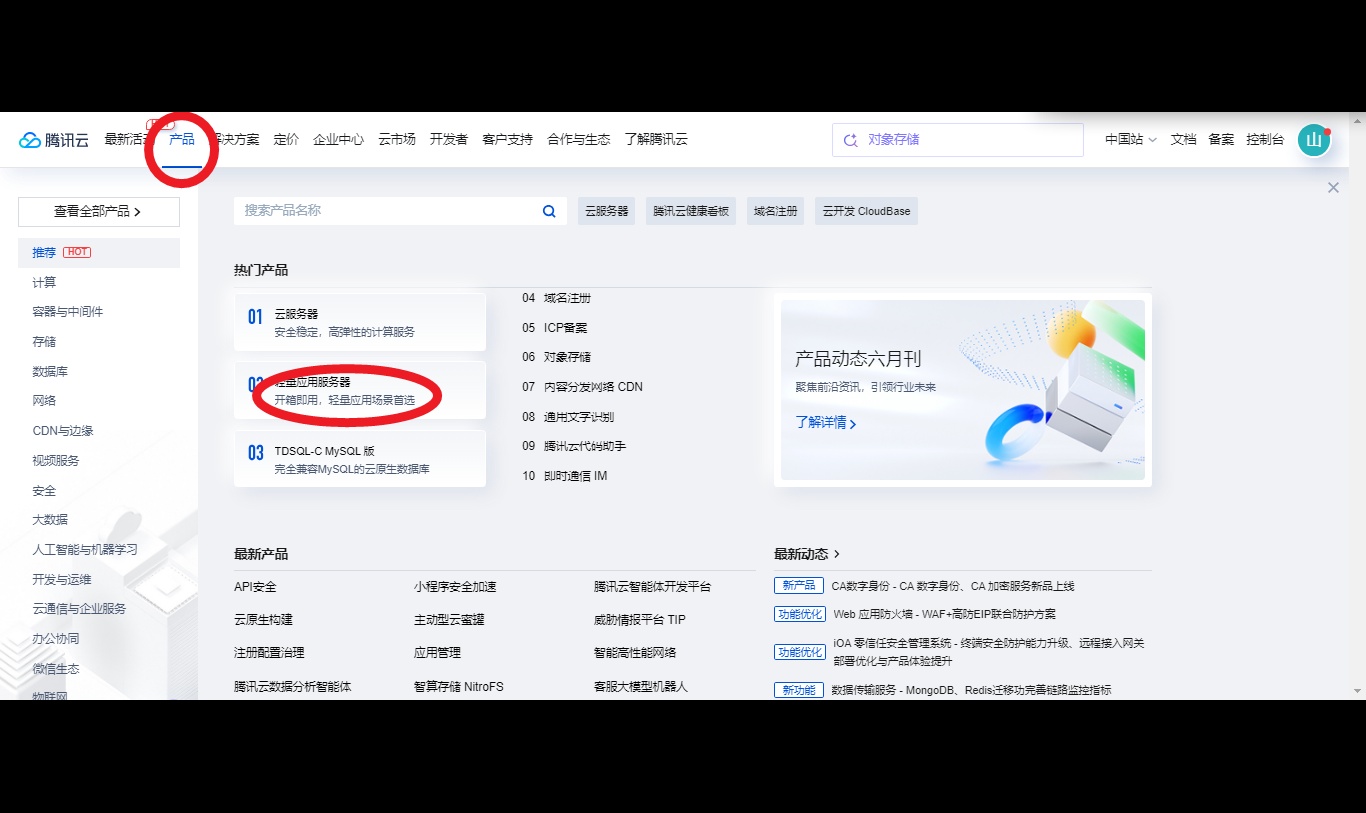Select the 存储 category
The image size is (1366, 813).
(x=44, y=342)
